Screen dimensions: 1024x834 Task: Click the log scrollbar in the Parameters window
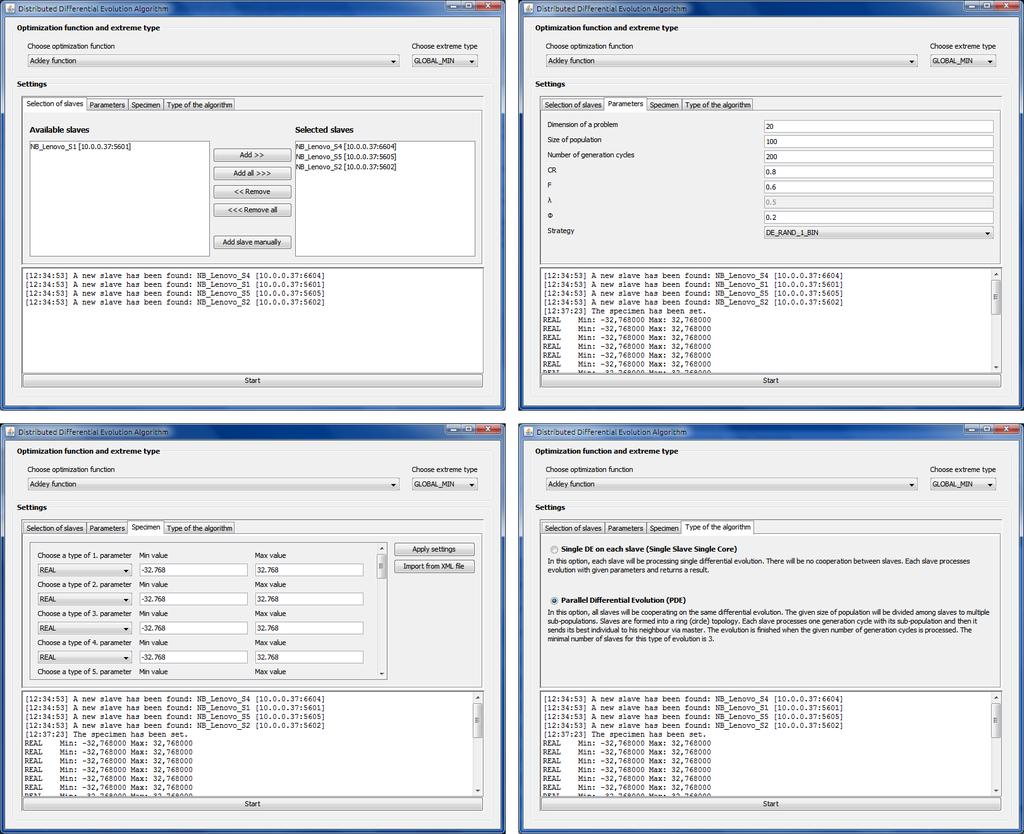995,320
